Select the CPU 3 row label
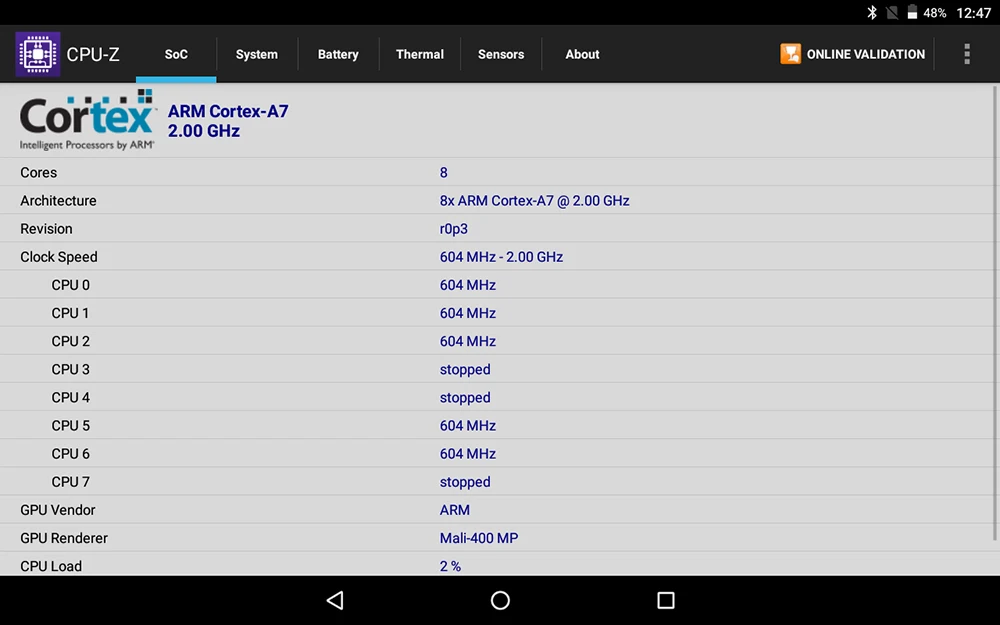 70,369
